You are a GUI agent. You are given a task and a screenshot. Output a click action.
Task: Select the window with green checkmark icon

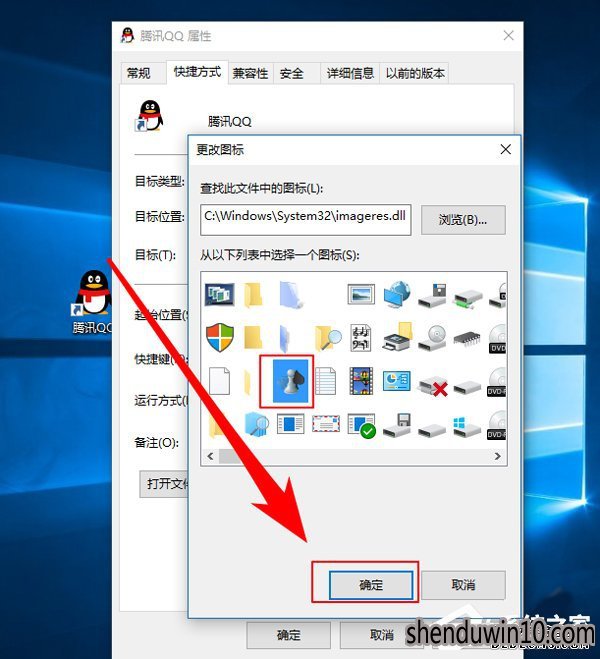(x=361, y=426)
